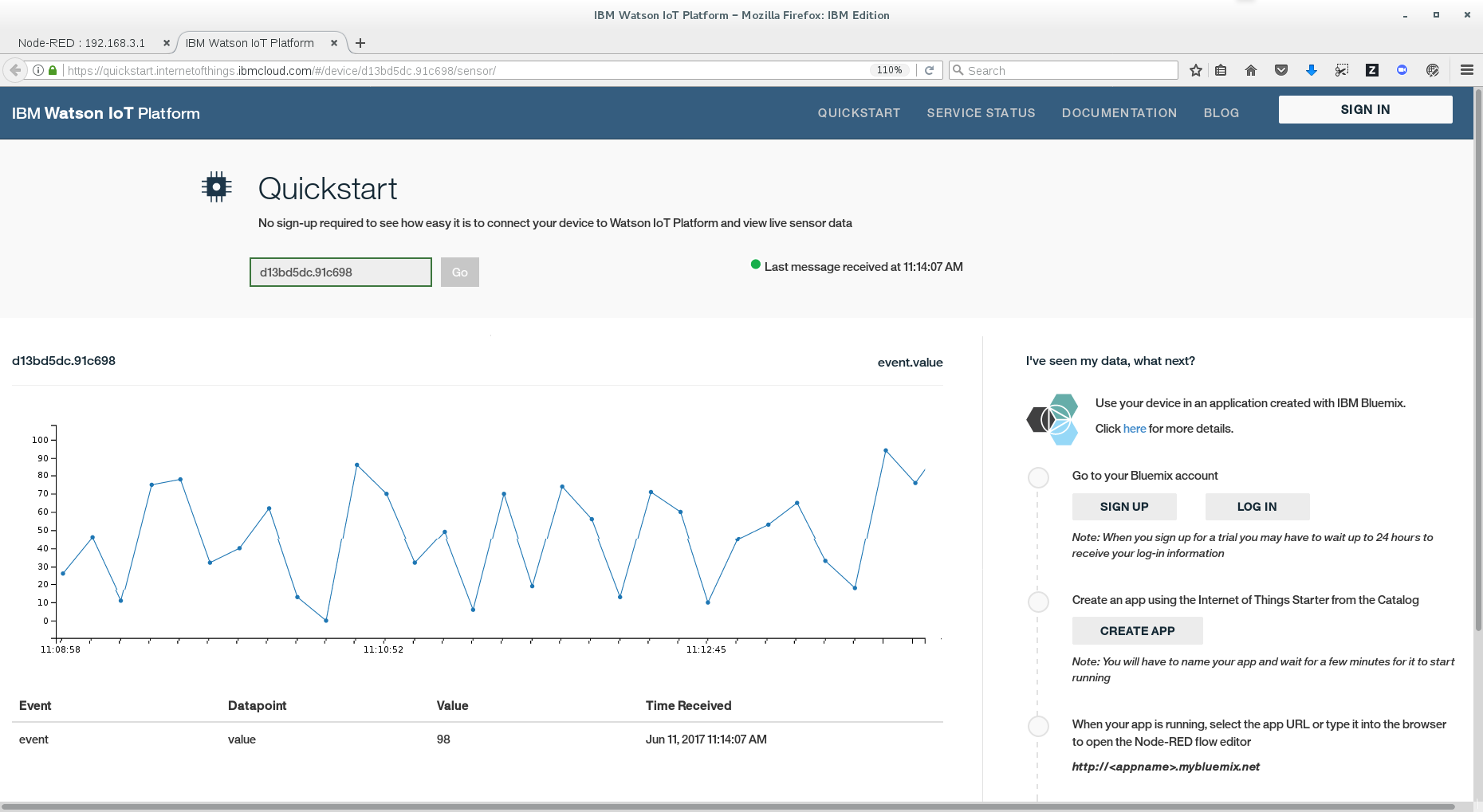
Task: Open DOCUMENTATION navigation item
Action: coord(1119,113)
